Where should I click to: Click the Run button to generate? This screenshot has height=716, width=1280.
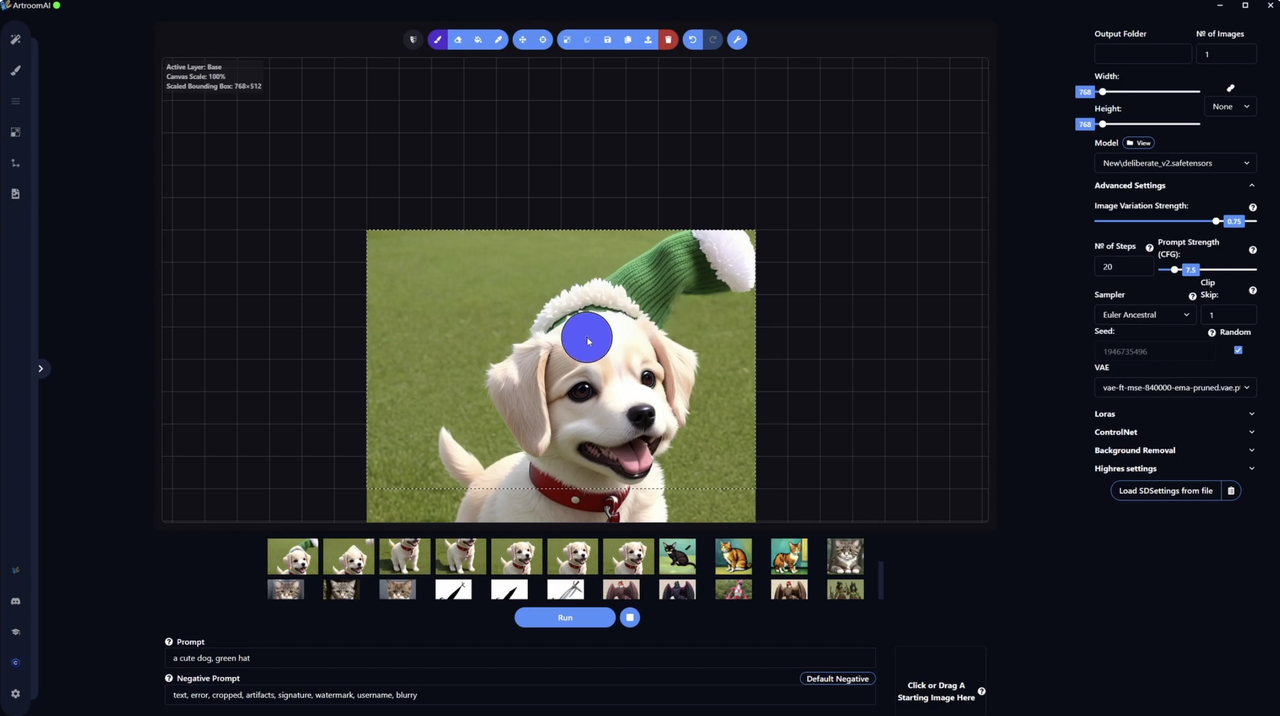564,617
